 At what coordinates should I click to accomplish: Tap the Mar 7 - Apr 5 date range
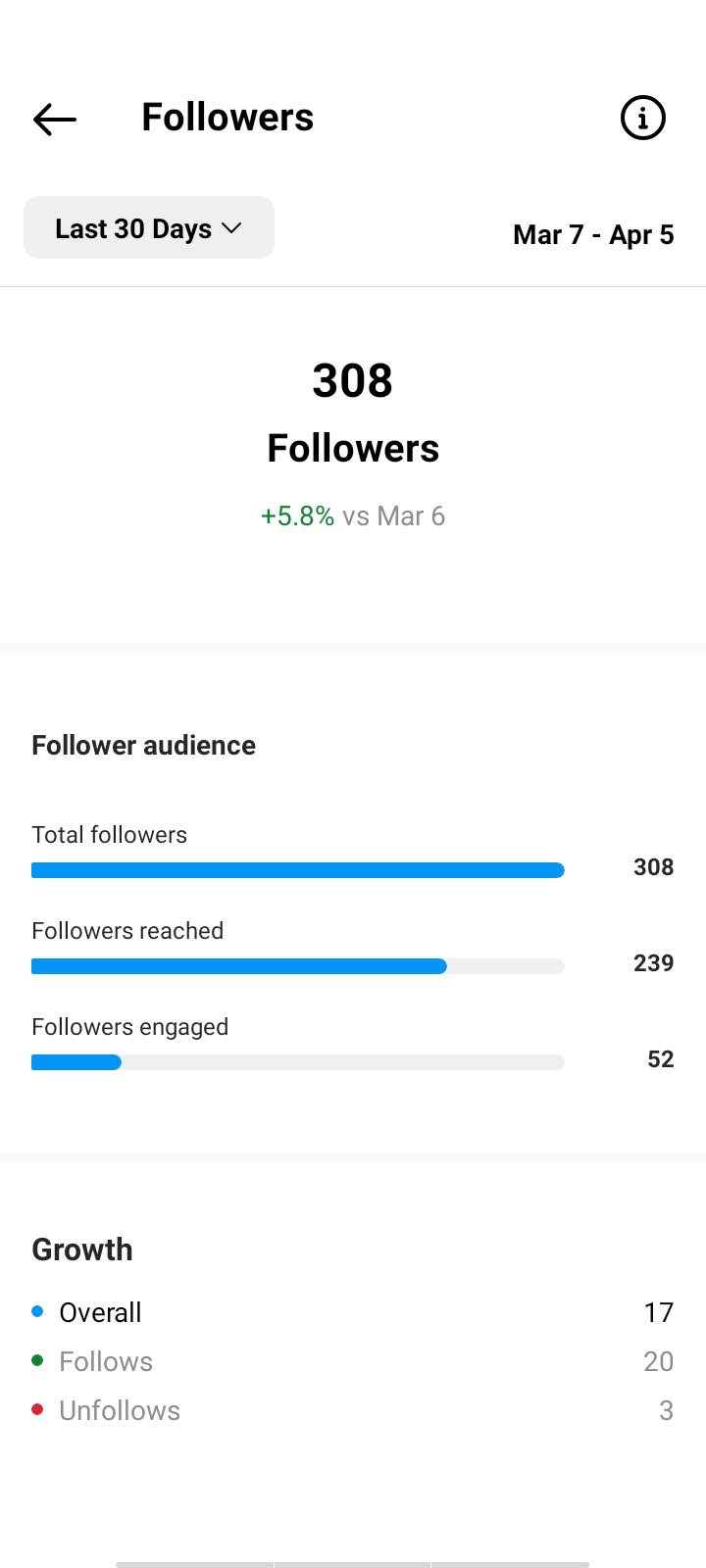pos(593,235)
